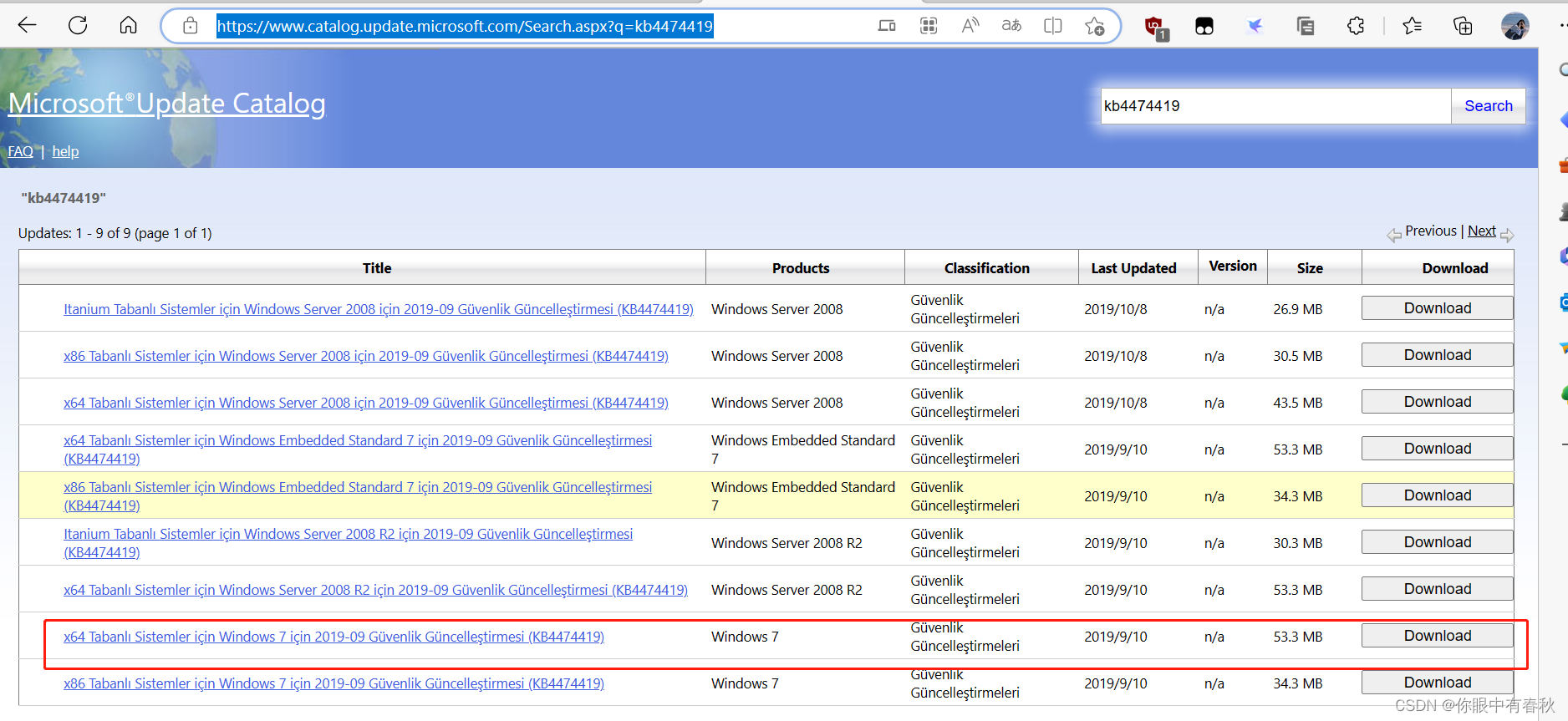Open Microsoft Update Catalog home link

(x=167, y=104)
